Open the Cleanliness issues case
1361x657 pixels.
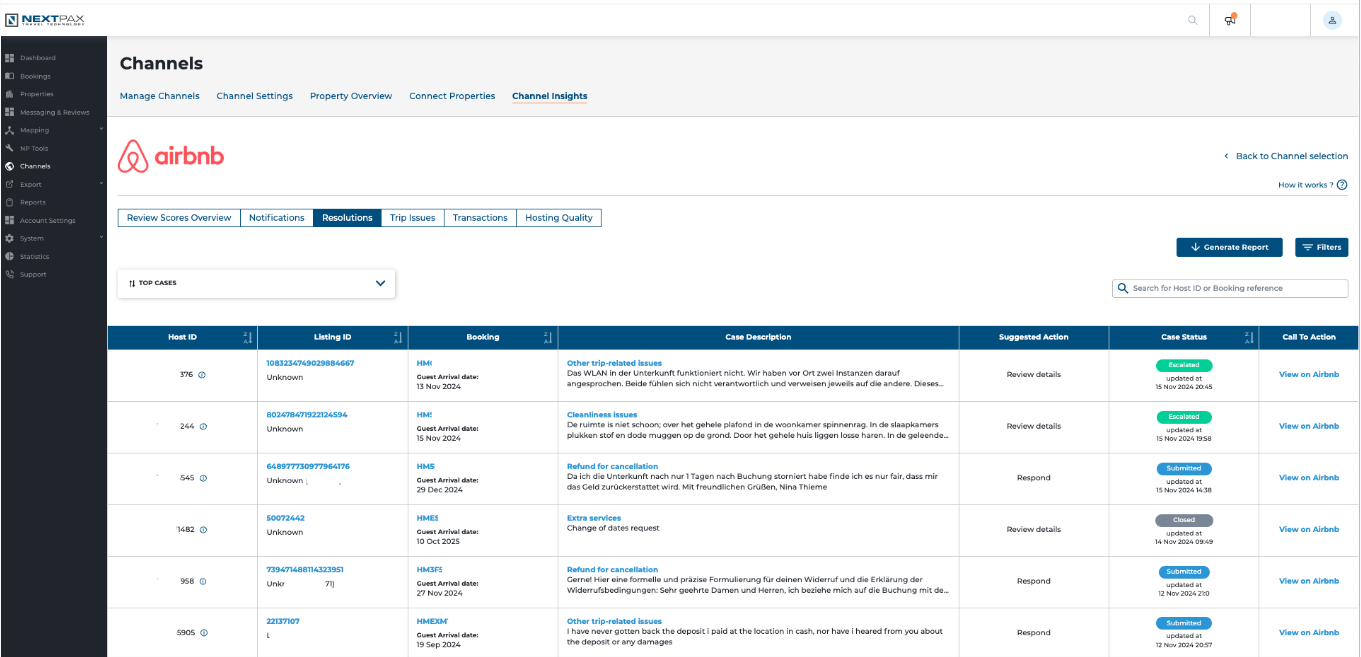(602, 415)
